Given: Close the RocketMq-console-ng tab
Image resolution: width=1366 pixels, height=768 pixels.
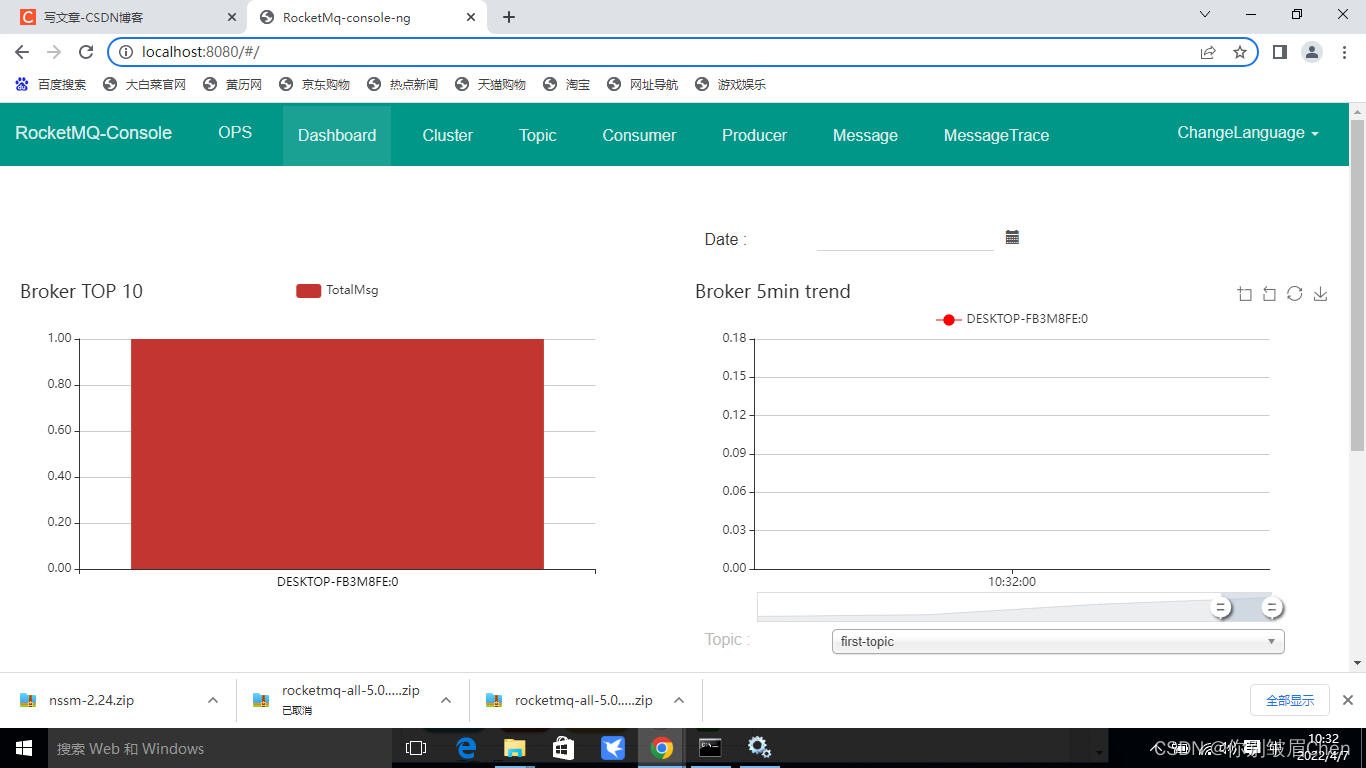Looking at the screenshot, I should (x=470, y=17).
